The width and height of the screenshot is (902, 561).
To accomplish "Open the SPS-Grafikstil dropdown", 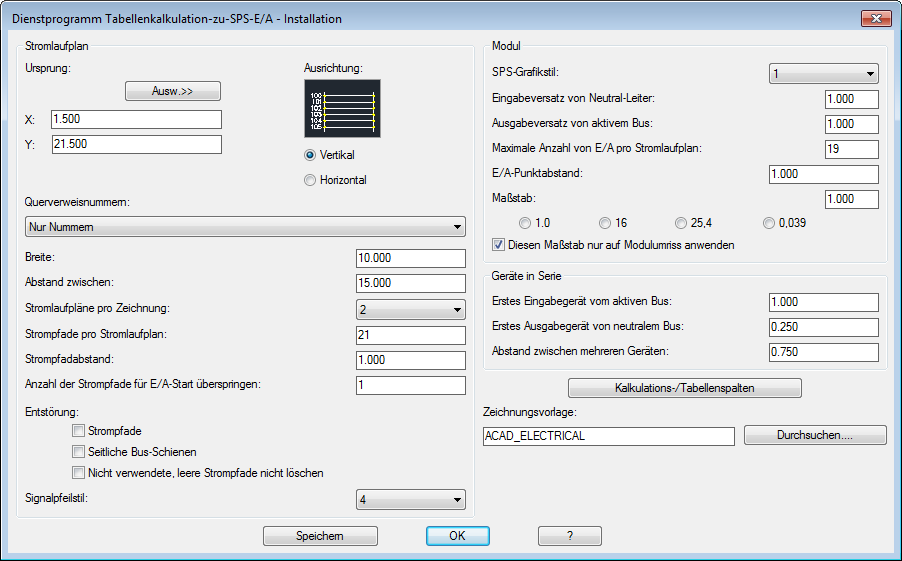I will pos(824,74).
